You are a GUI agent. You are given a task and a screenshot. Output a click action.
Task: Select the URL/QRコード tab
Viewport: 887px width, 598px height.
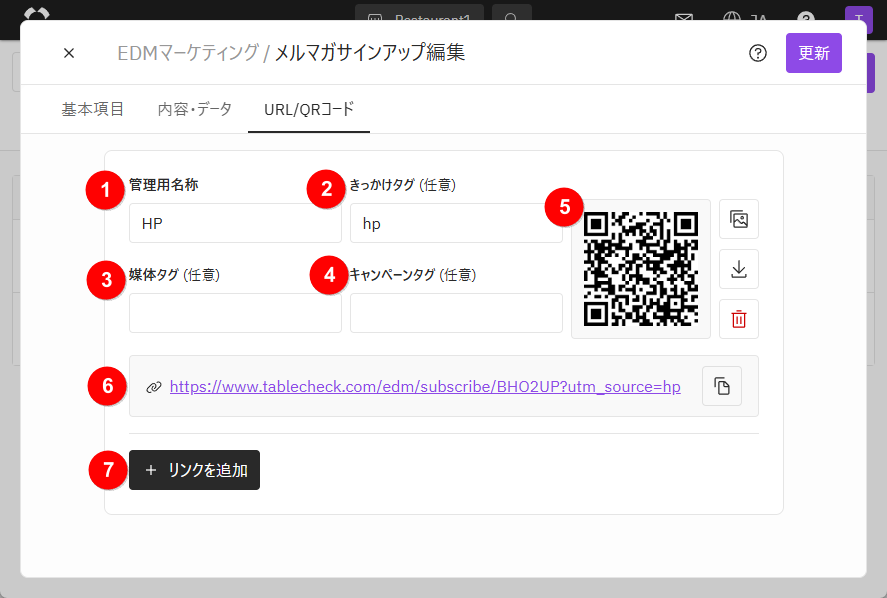point(309,109)
